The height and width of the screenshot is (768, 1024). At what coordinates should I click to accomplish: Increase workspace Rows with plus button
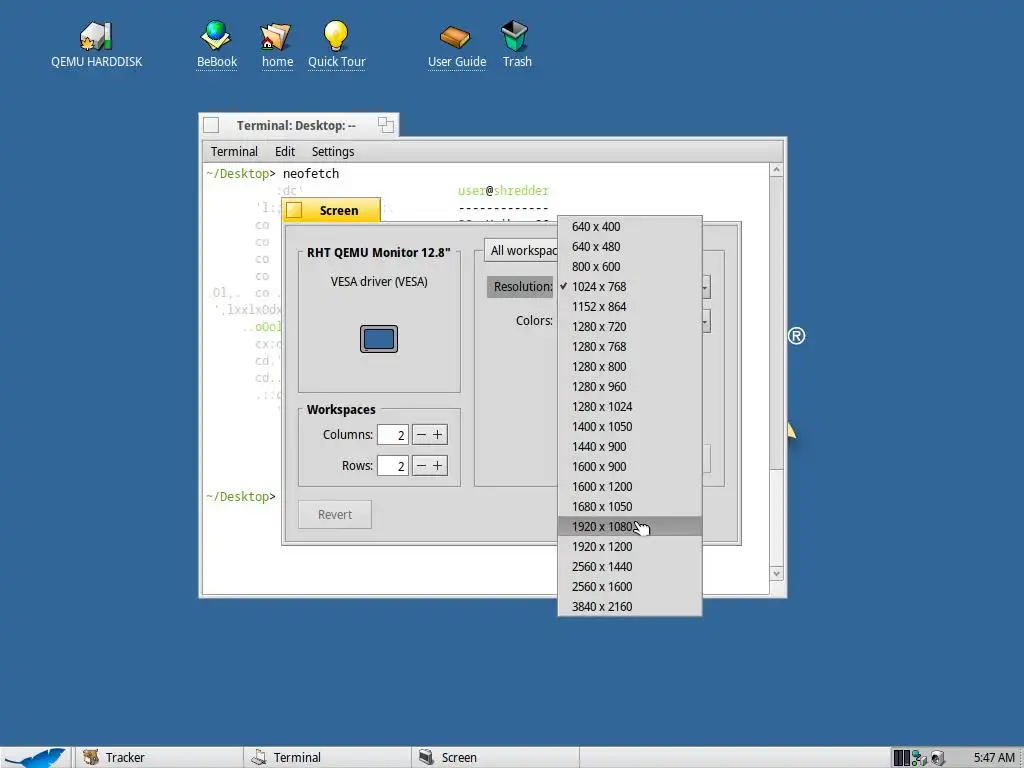438,466
